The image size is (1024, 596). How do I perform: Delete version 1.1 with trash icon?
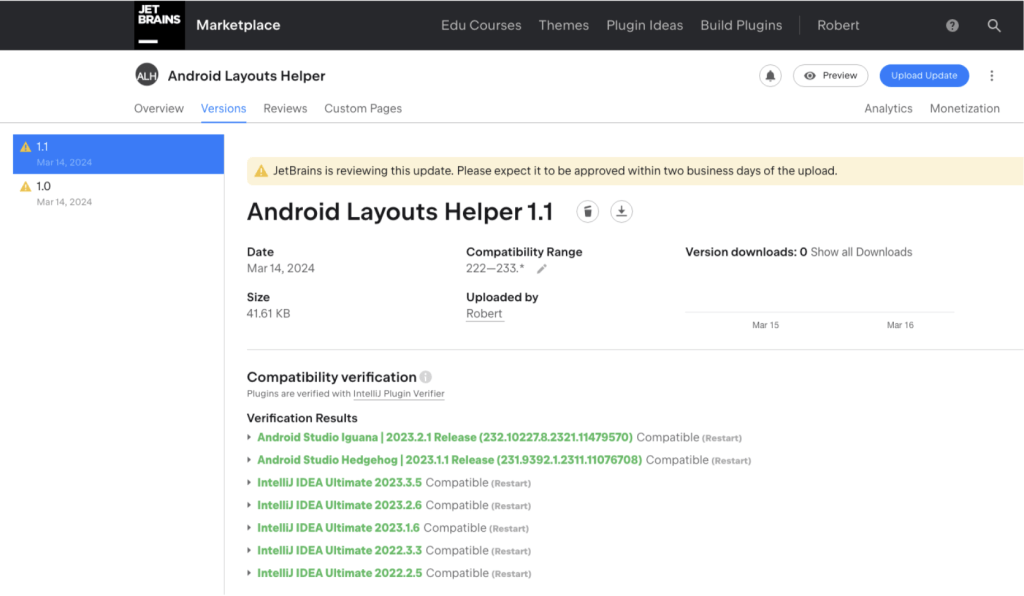(588, 212)
